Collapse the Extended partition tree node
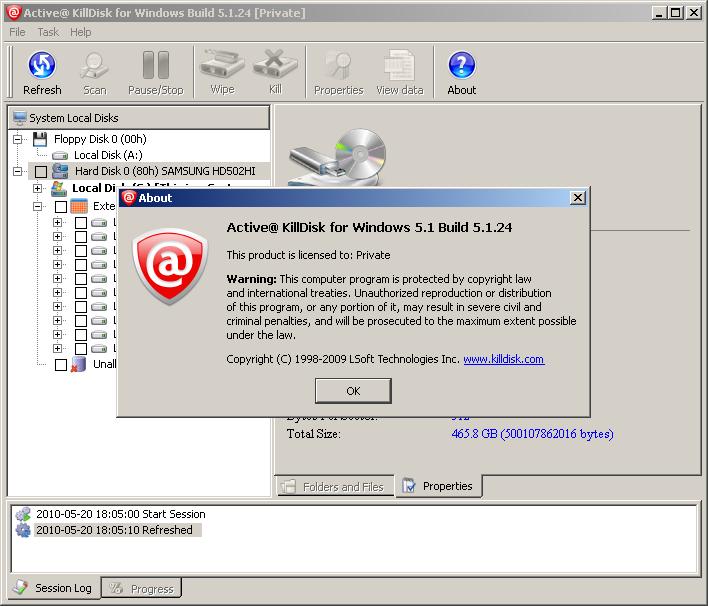The height and width of the screenshot is (606, 708). pyautogui.click(x=37, y=206)
